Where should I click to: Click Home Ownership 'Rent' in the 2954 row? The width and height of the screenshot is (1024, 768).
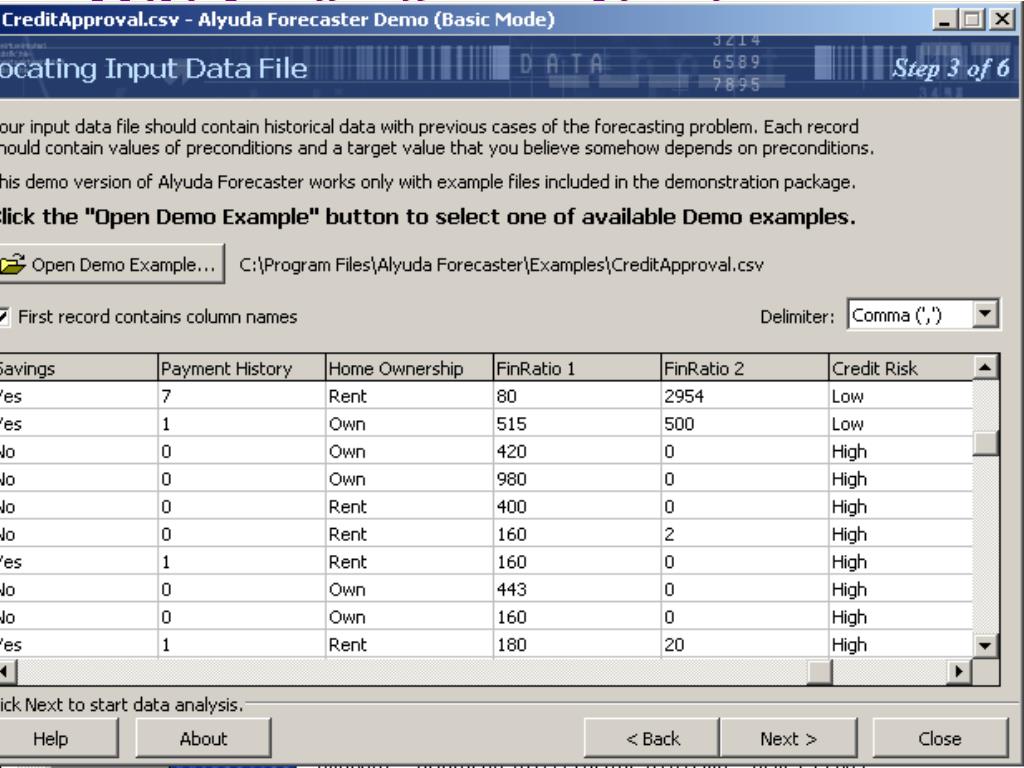[409, 396]
